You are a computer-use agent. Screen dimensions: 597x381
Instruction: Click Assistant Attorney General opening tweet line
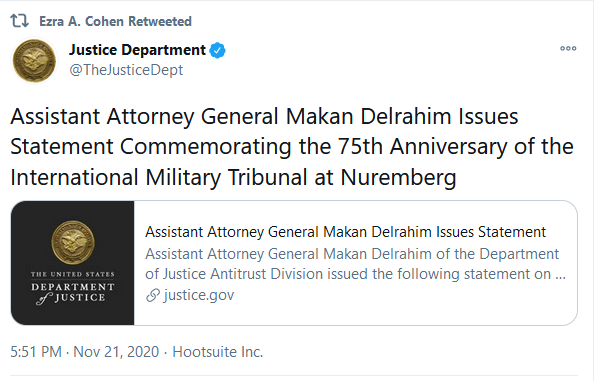coord(264,116)
